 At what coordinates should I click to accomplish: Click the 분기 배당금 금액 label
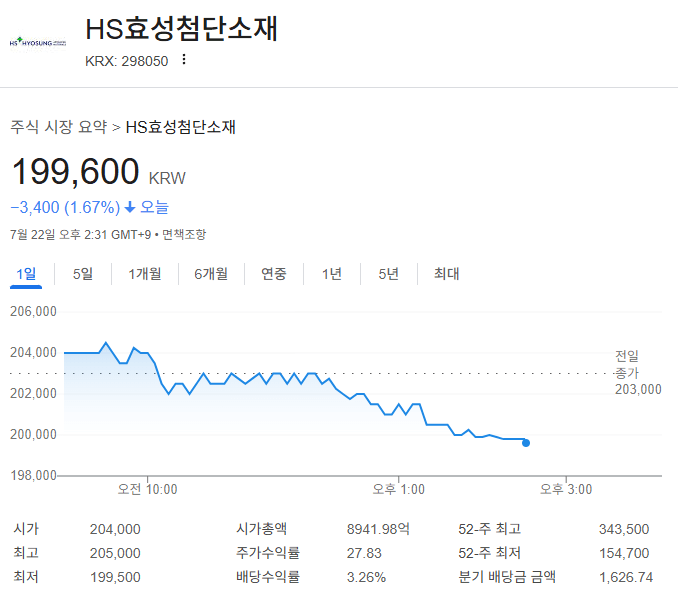(x=507, y=577)
